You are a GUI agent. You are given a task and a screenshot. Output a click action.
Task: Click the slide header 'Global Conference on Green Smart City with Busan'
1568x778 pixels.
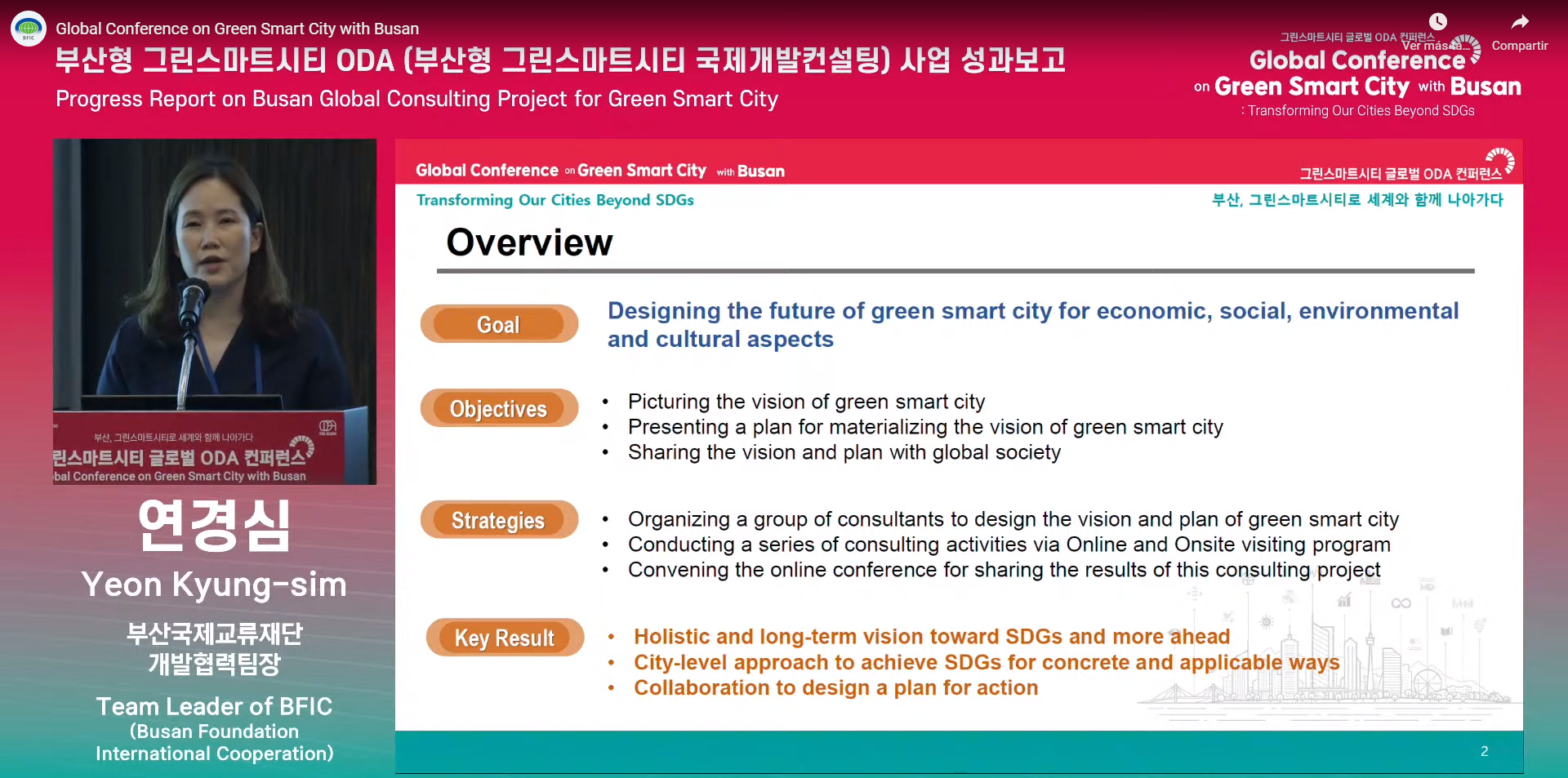click(600, 171)
